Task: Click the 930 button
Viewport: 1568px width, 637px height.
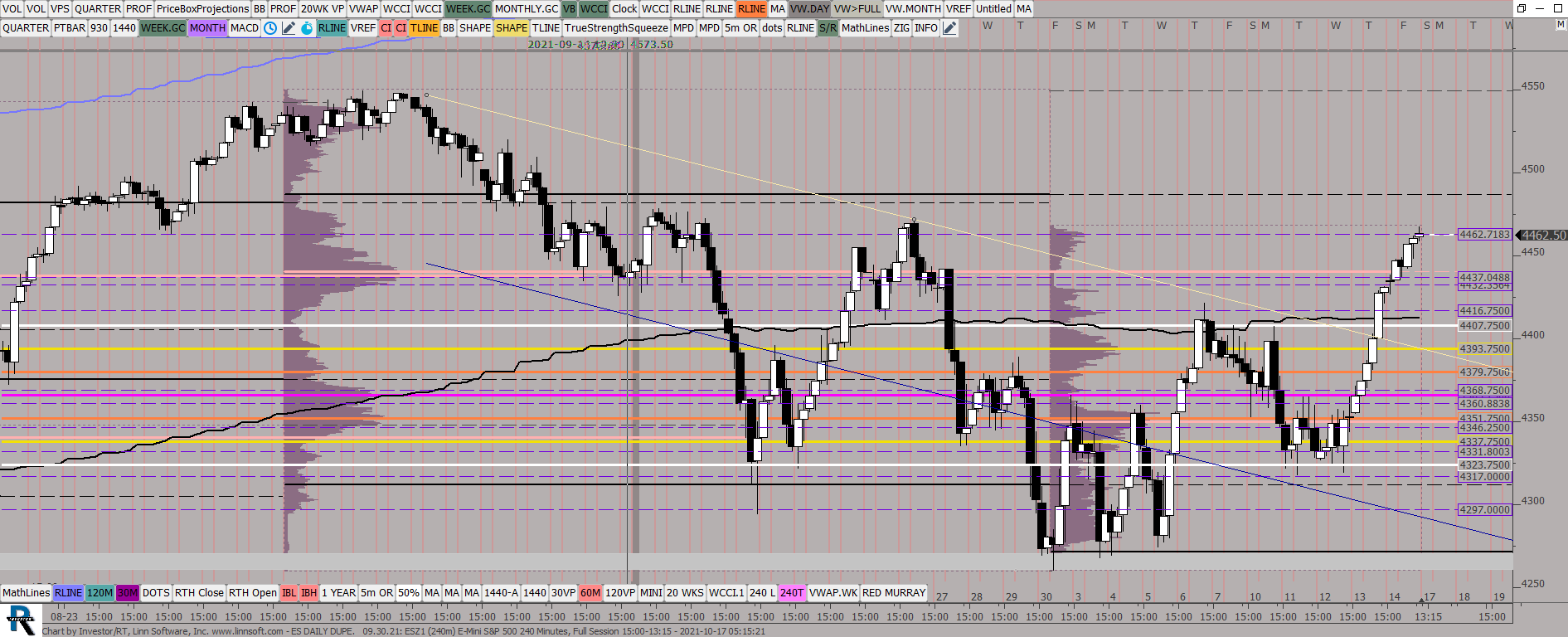Action: [x=99, y=28]
